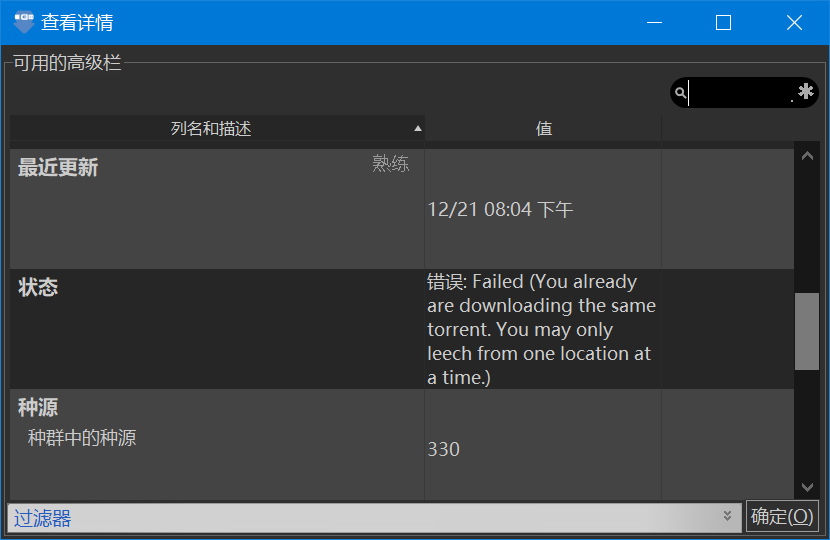The width and height of the screenshot is (830, 540).
Task: Click the magnifier search icon
Action: 680,93
